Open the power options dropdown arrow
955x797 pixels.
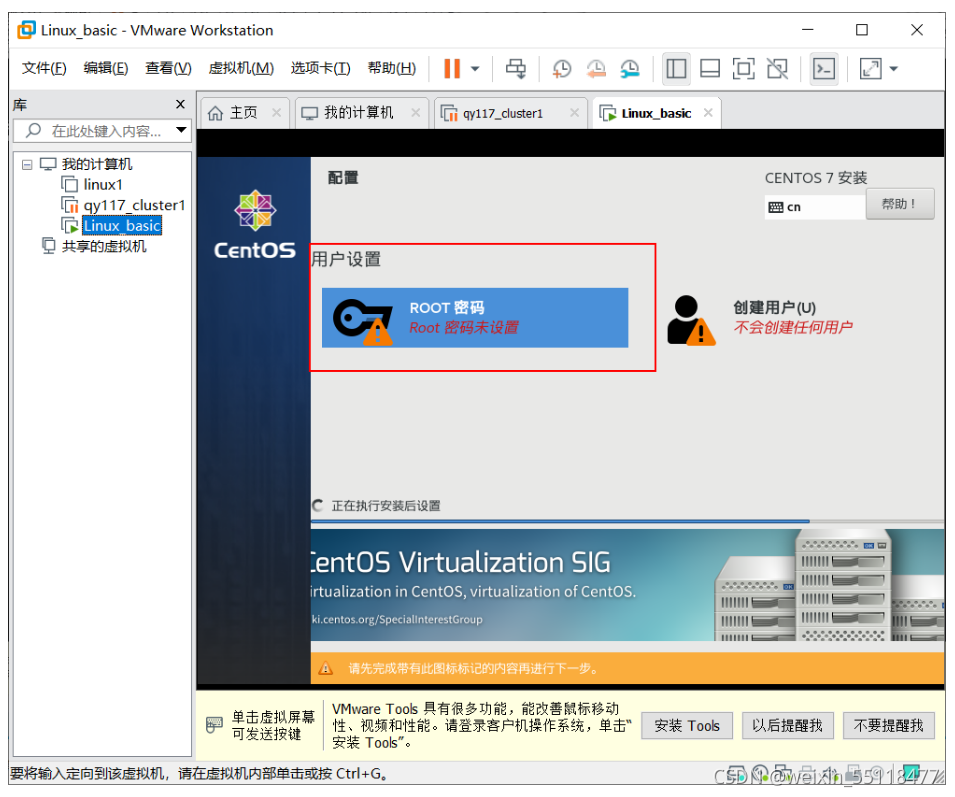pyautogui.click(x=475, y=69)
